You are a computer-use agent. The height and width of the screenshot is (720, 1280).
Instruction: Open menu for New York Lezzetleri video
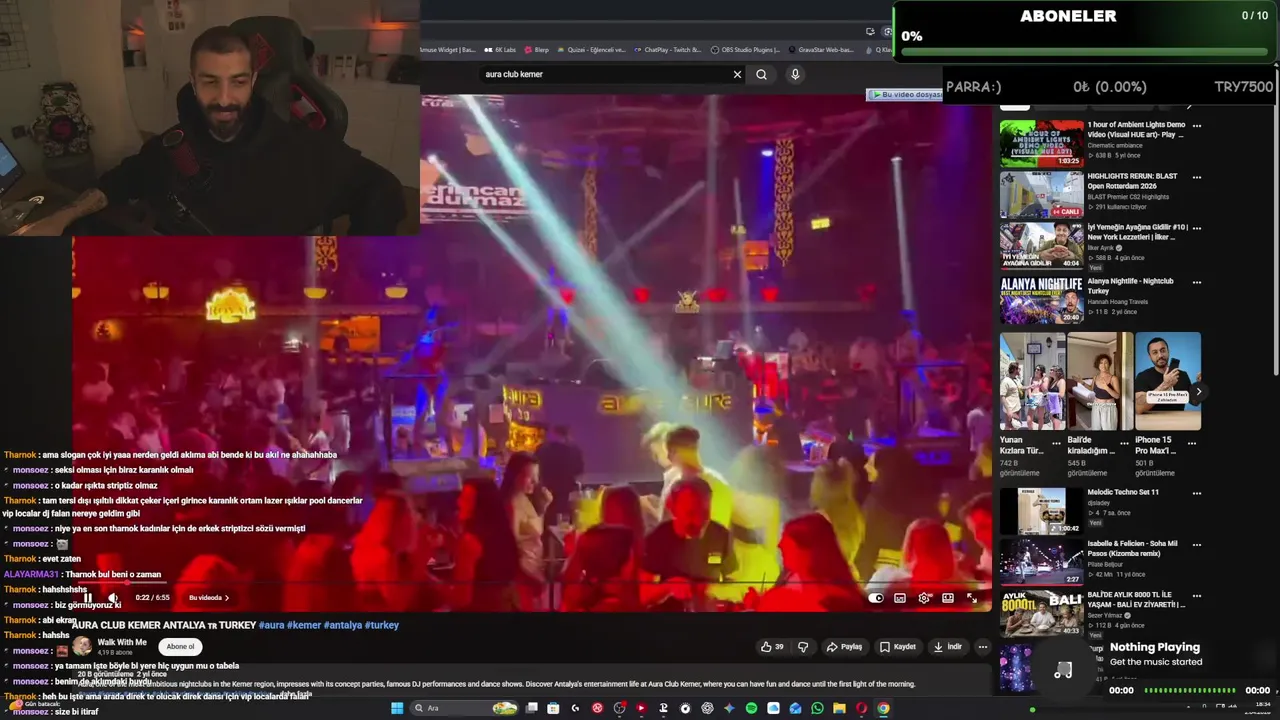pos(1196,228)
